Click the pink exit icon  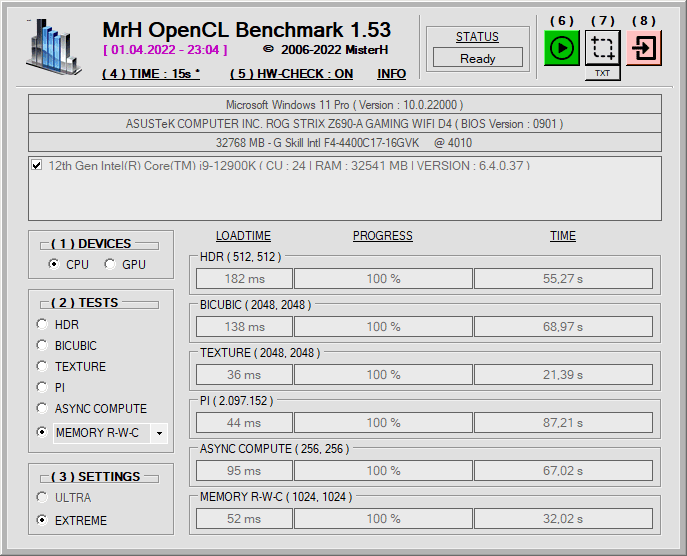coord(644,48)
